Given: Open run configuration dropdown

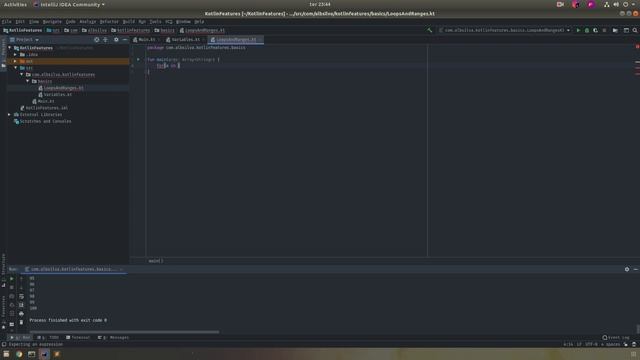Looking at the screenshot, I should pyautogui.click(x=504, y=30).
